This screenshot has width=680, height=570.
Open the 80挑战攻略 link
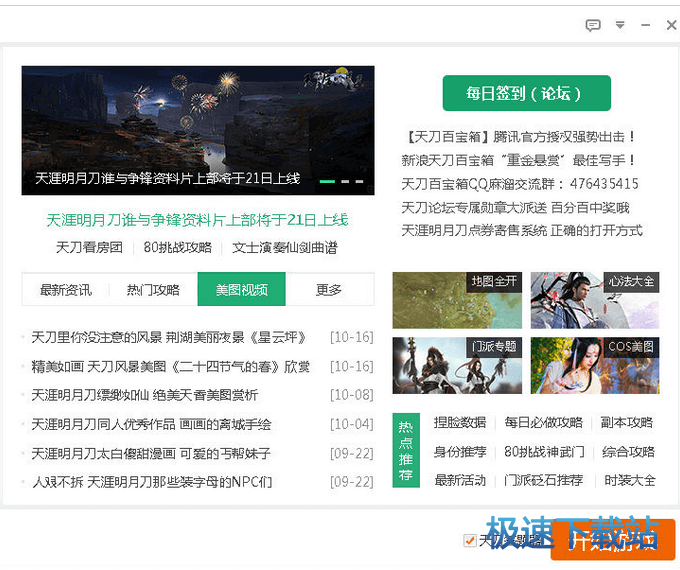click(x=177, y=247)
